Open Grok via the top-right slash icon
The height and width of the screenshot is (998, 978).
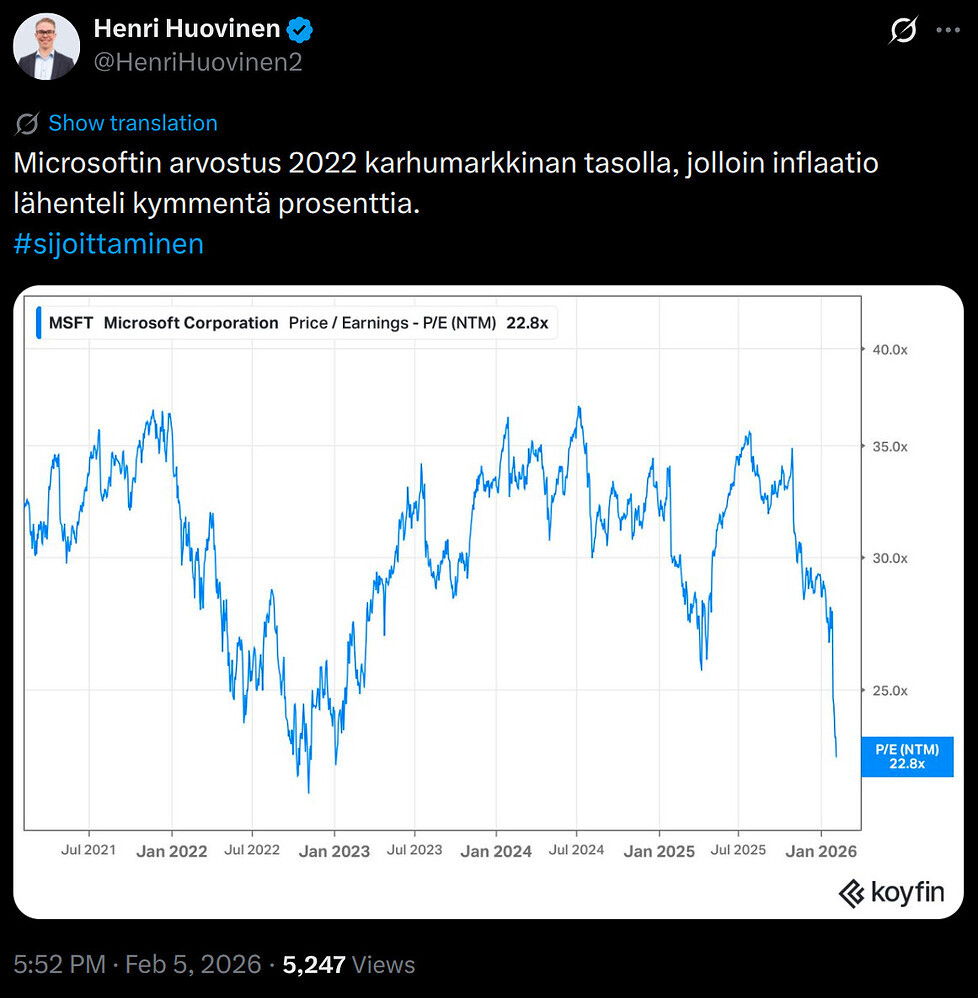tap(902, 31)
